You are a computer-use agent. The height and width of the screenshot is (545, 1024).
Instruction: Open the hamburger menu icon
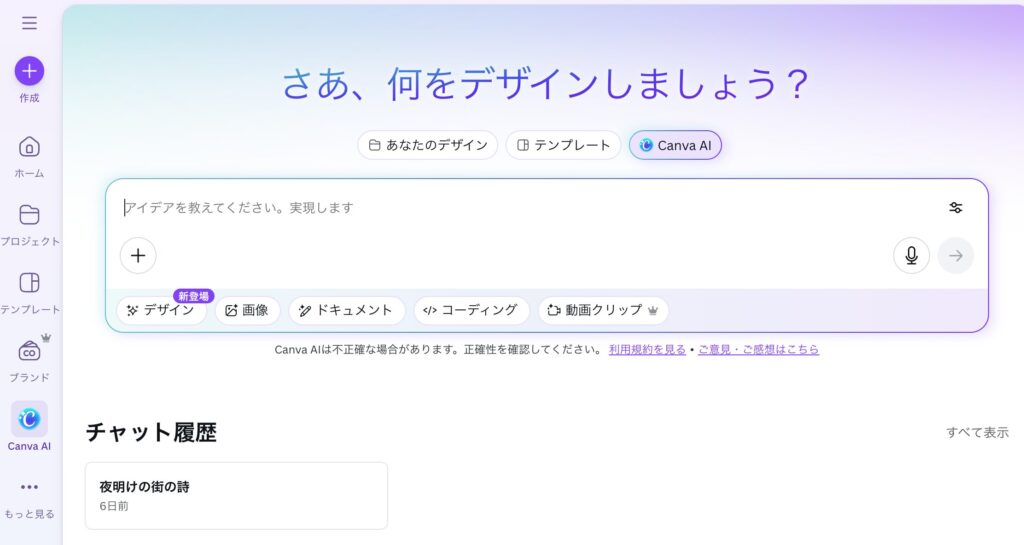(29, 23)
